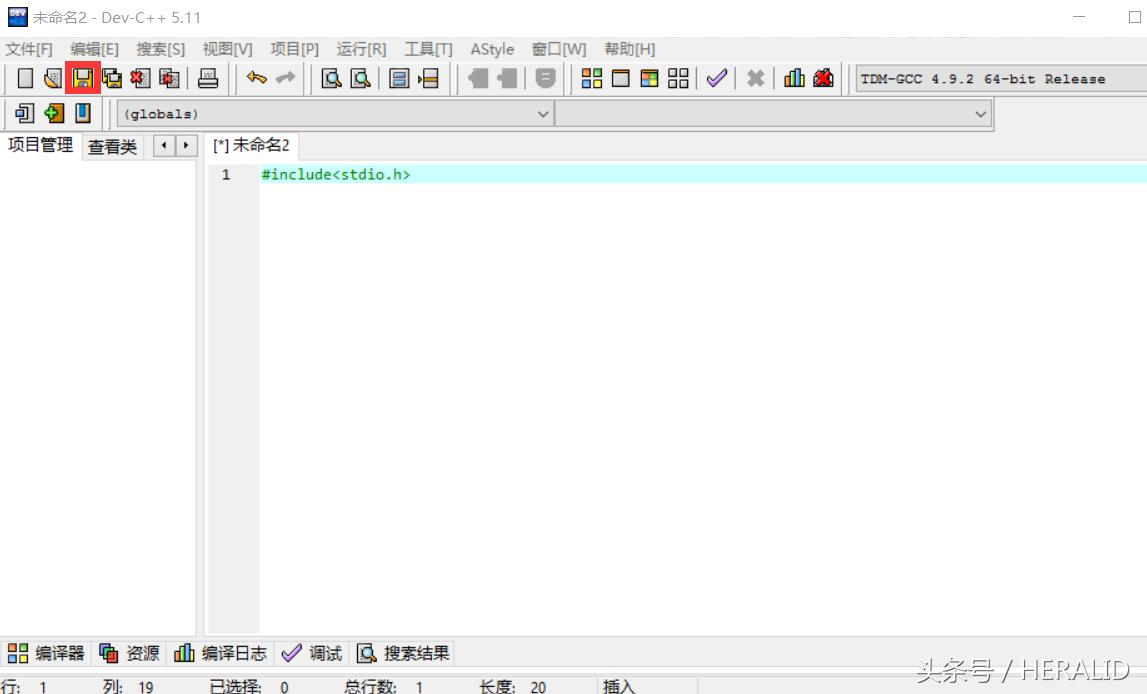Show the 调试 bottom panel tab
Image resolution: width=1147 pixels, height=694 pixels.
tap(312, 653)
